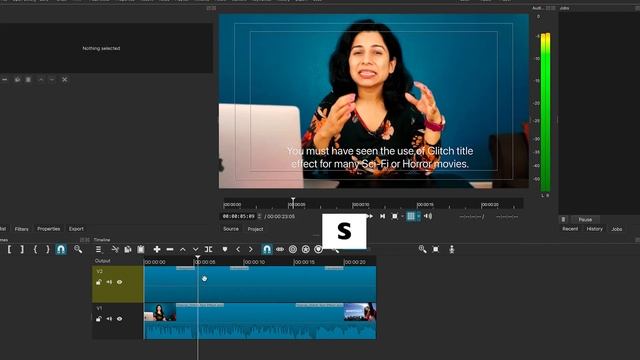Lock track V2
This screenshot has height=360, width=640.
(x=98, y=282)
